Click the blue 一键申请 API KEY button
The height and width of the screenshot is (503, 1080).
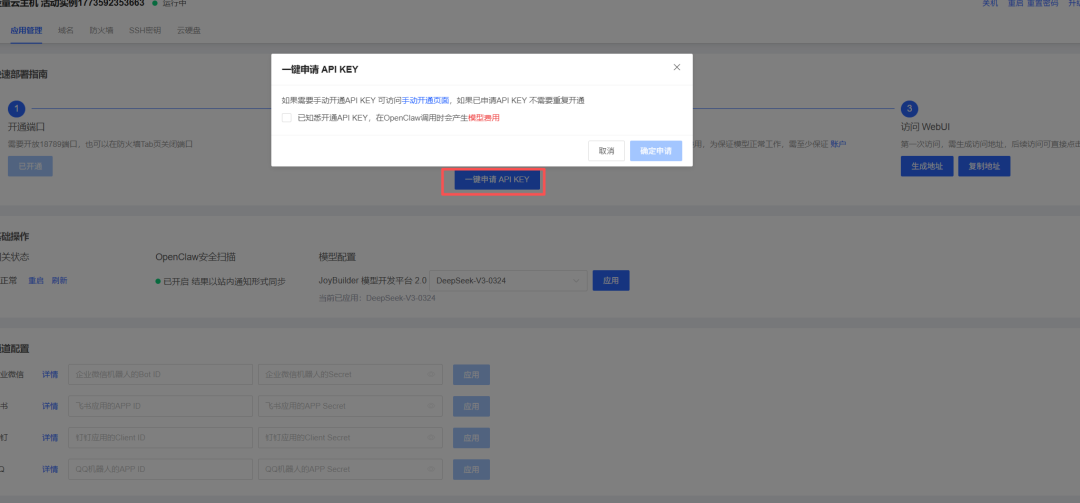point(497,179)
